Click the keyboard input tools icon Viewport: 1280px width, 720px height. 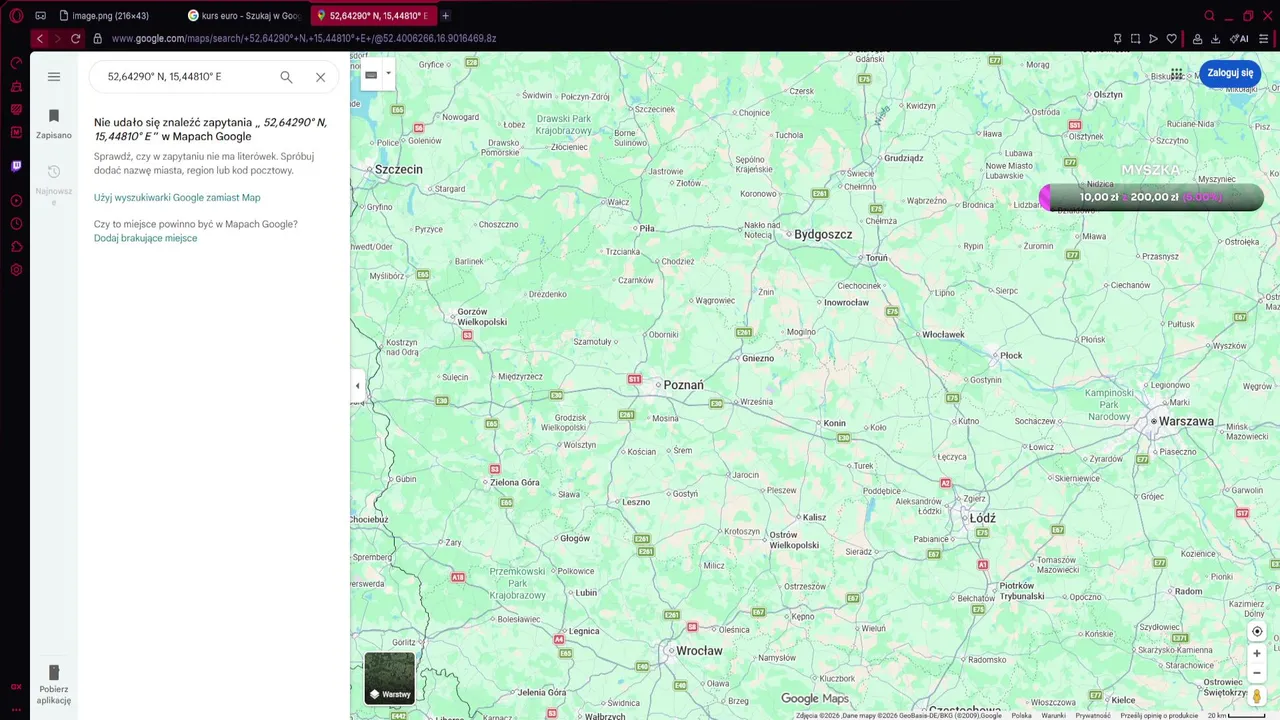(x=371, y=75)
